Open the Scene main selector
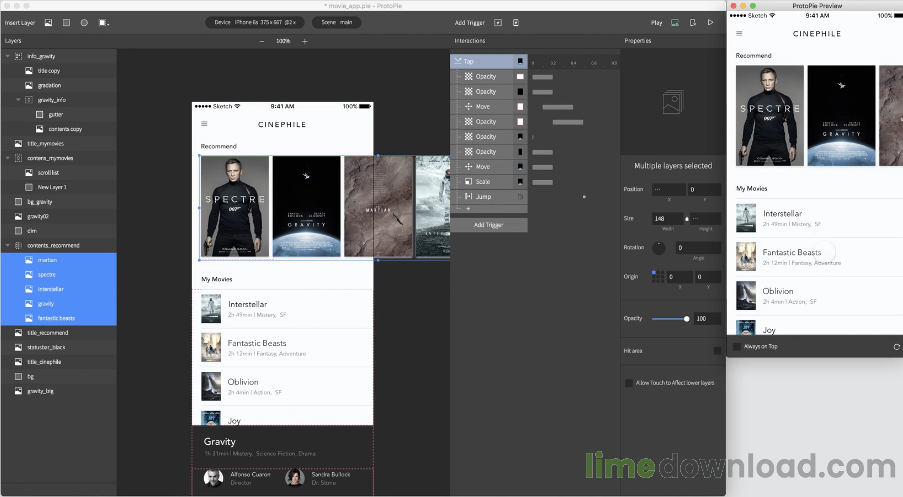 [336, 22]
